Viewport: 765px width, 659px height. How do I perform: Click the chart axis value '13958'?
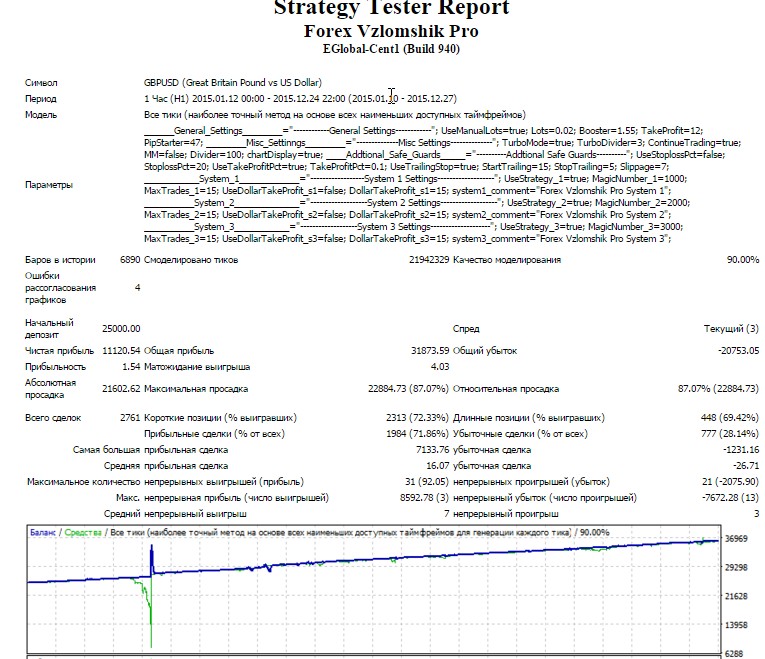click(736, 625)
